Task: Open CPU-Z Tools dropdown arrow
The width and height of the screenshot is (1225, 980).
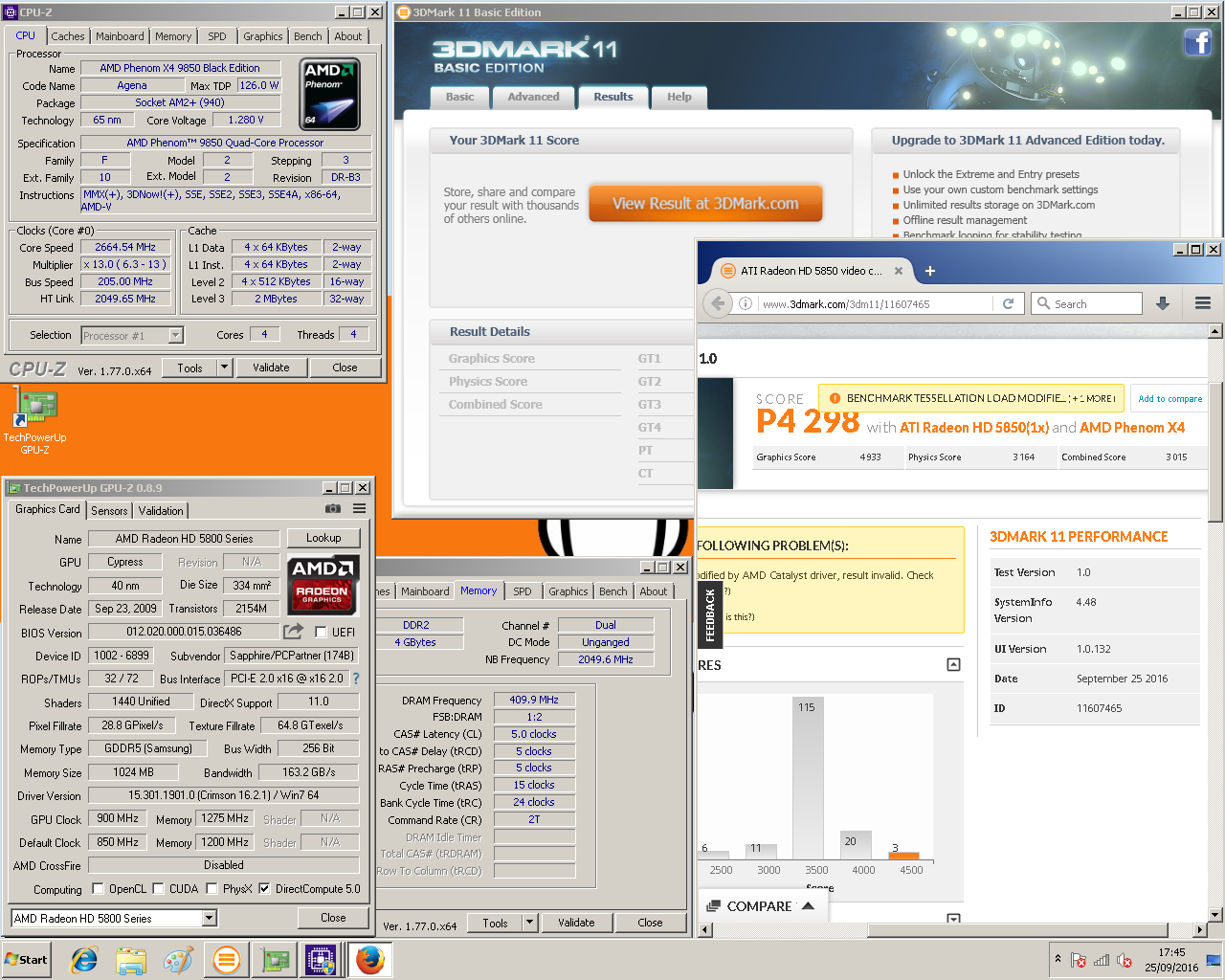Action: (224, 367)
